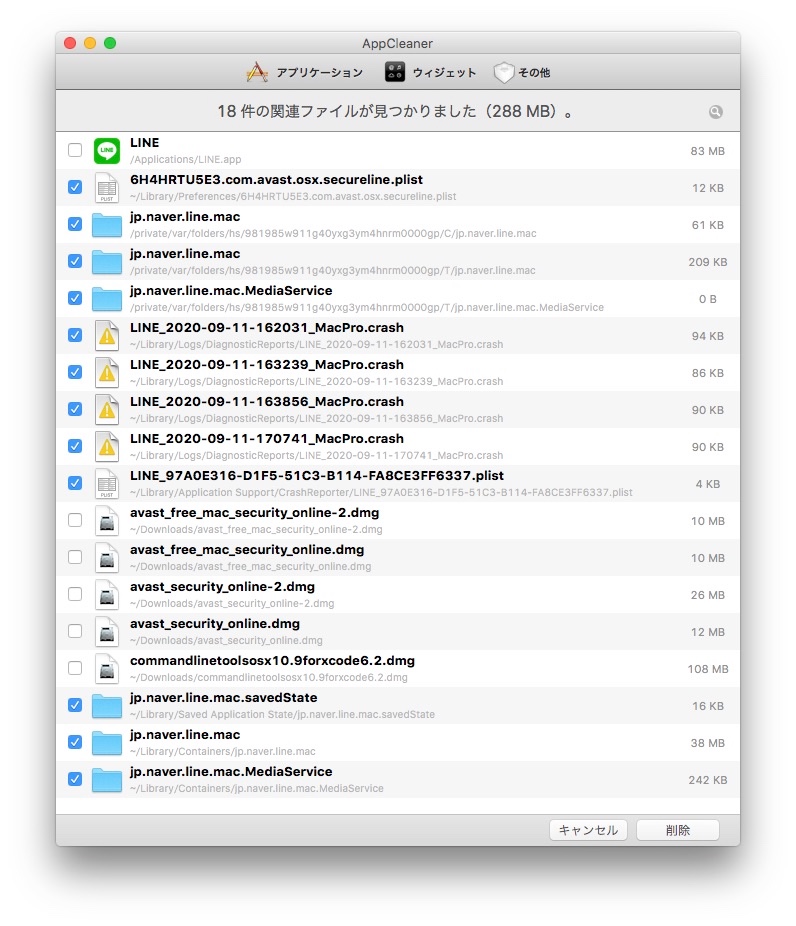Click the applications A-shaped toolbar icon
This screenshot has height=926, width=796.
tap(257, 72)
